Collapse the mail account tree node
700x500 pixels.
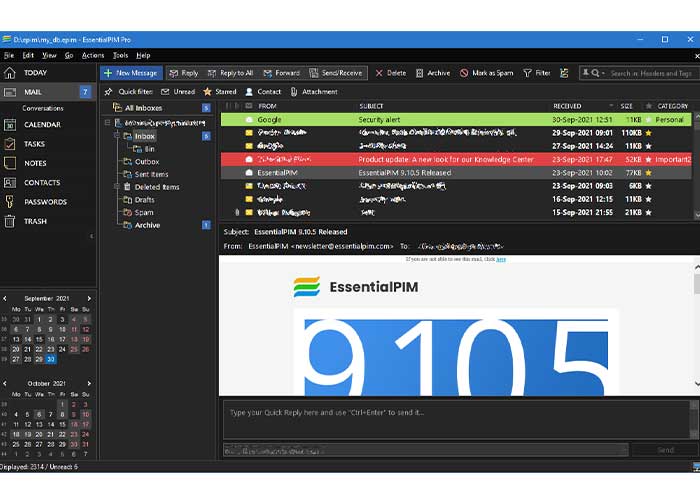coord(107,122)
